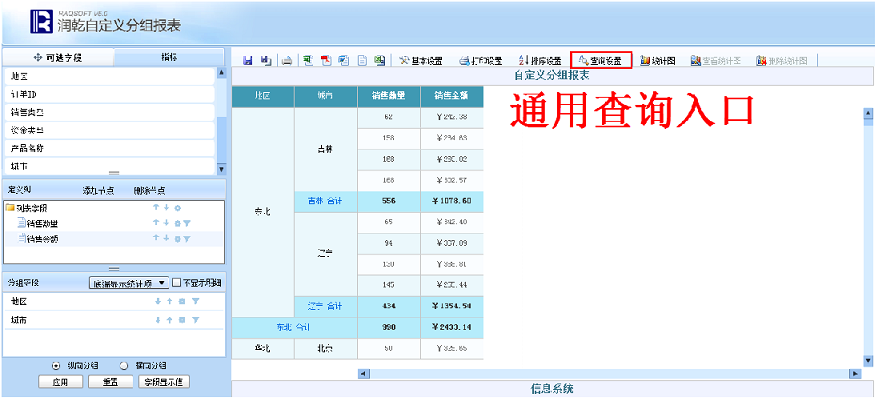Move 销售金额 node down in tree
Image resolution: width=876 pixels, height=398 pixels.
[166, 239]
